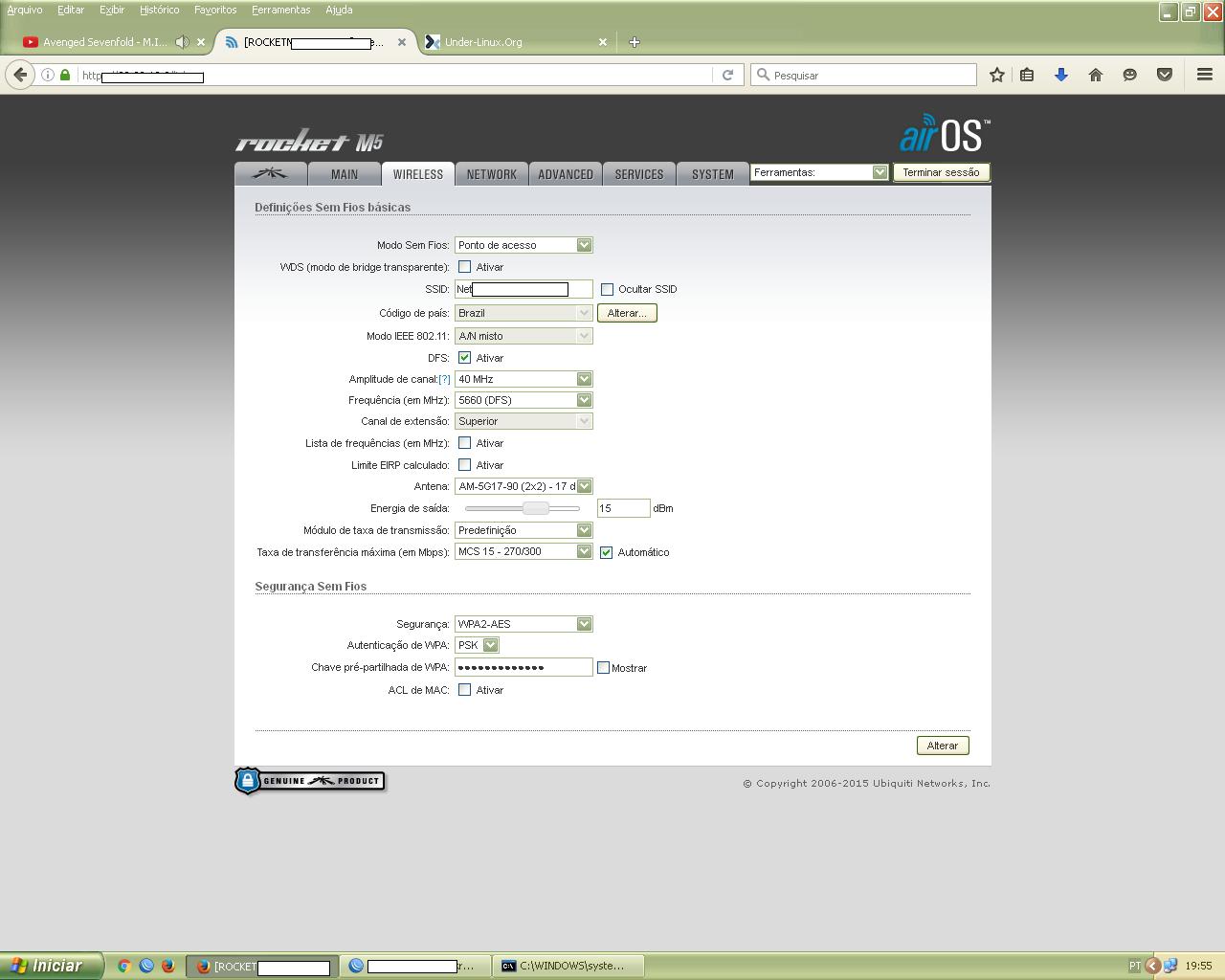Image resolution: width=1225 pixels, height=980 pixels.
Task: Click the Alterar button to apply changes
Action: pyautogui.click(x=943, y=746)
